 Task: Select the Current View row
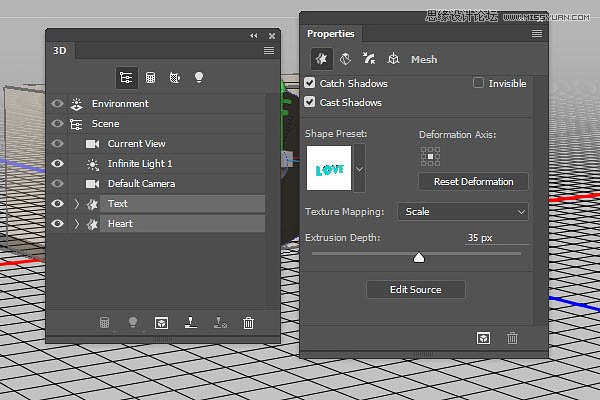(x=167, y=144)
